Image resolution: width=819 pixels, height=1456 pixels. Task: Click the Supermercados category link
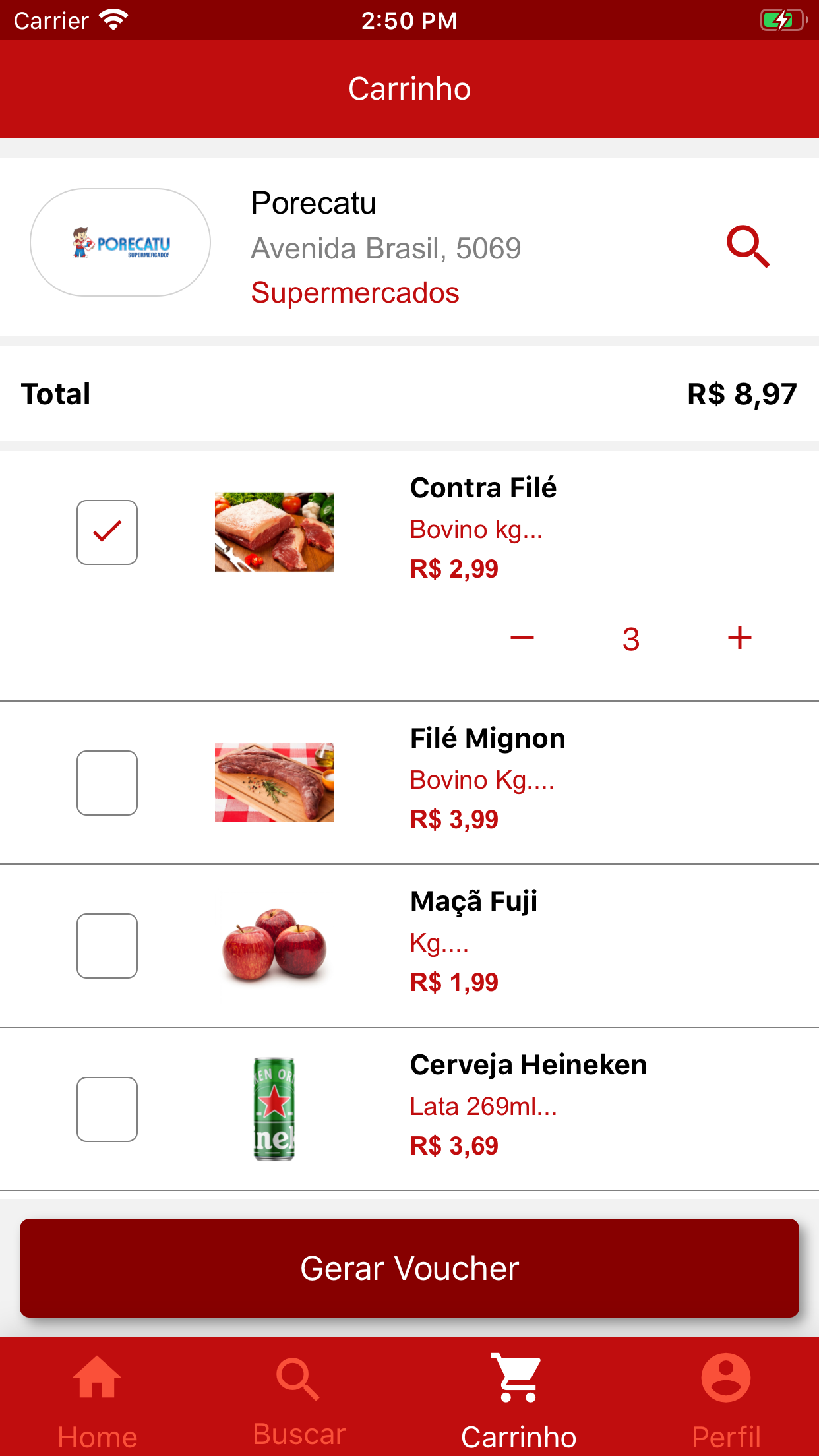pos(355,293)
